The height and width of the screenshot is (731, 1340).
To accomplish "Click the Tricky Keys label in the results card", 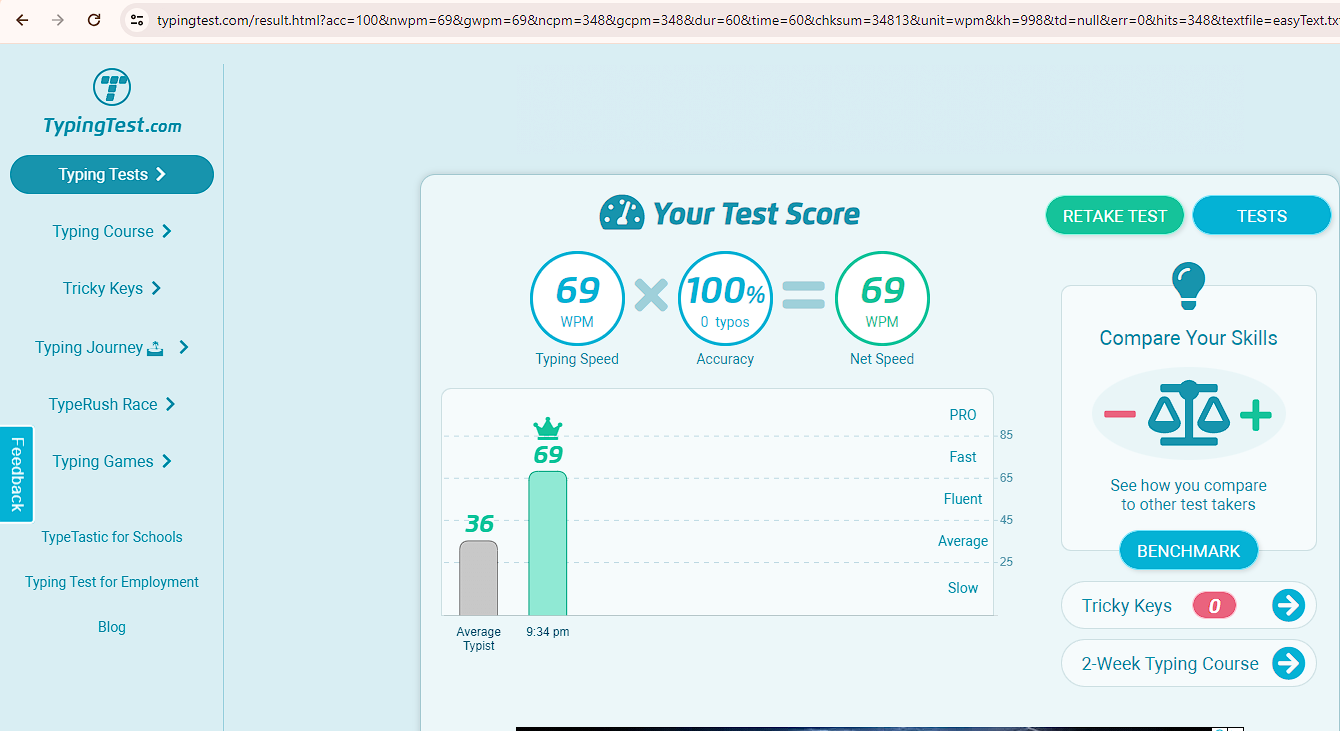I will [x=1127, y=605].
